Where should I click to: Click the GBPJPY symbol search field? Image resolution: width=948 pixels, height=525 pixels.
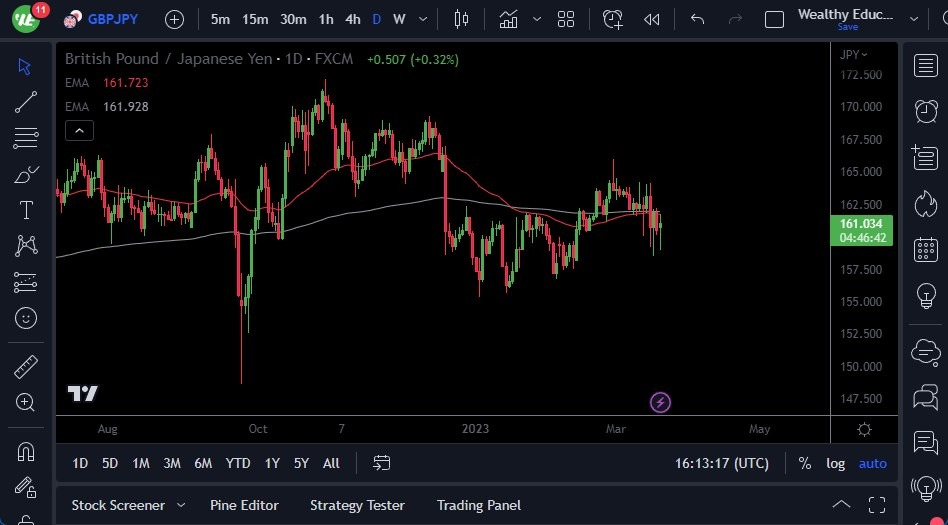112,19
